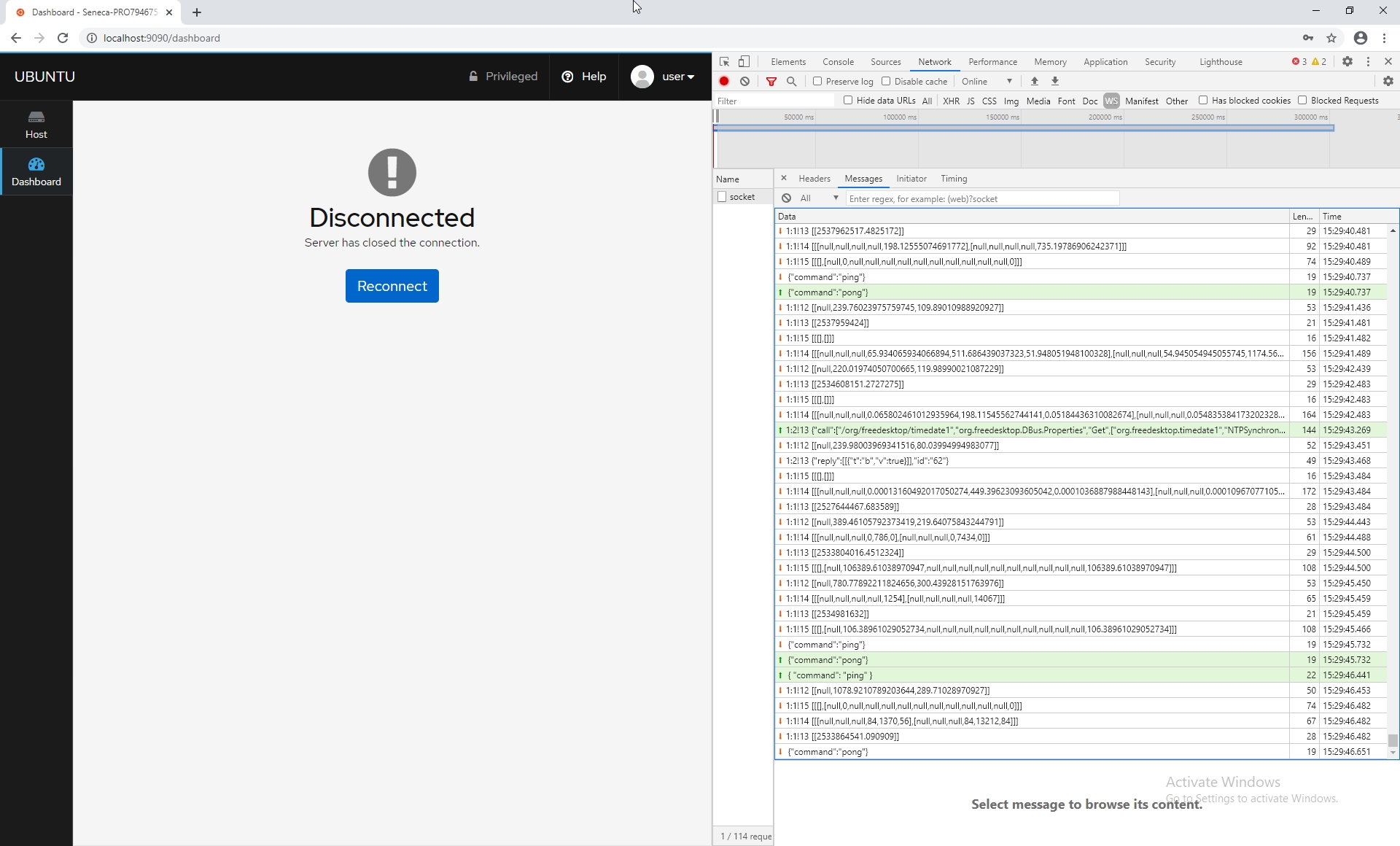Screen dimensions: 1400x846
Task: Switch to the Console tab
Action: click(x=838, y=62)
